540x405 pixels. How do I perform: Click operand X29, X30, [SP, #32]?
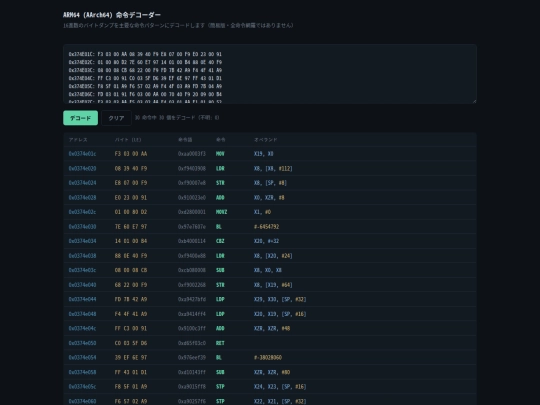coord(280,299)
